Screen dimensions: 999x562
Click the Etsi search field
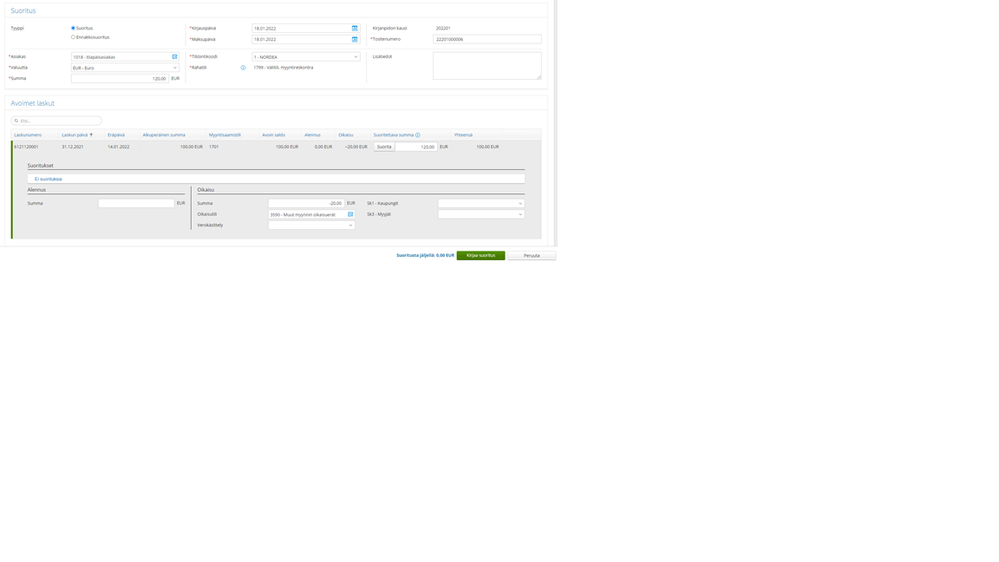56,120
